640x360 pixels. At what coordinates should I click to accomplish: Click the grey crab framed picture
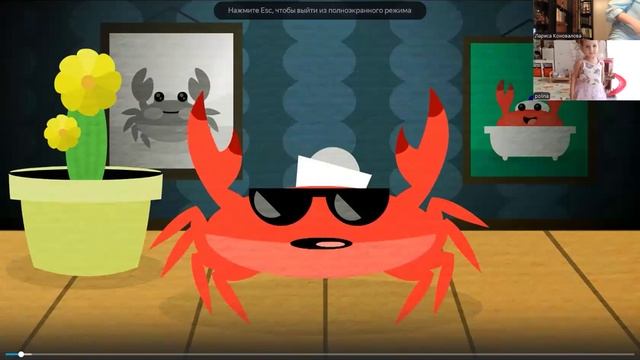coord(171,100)
